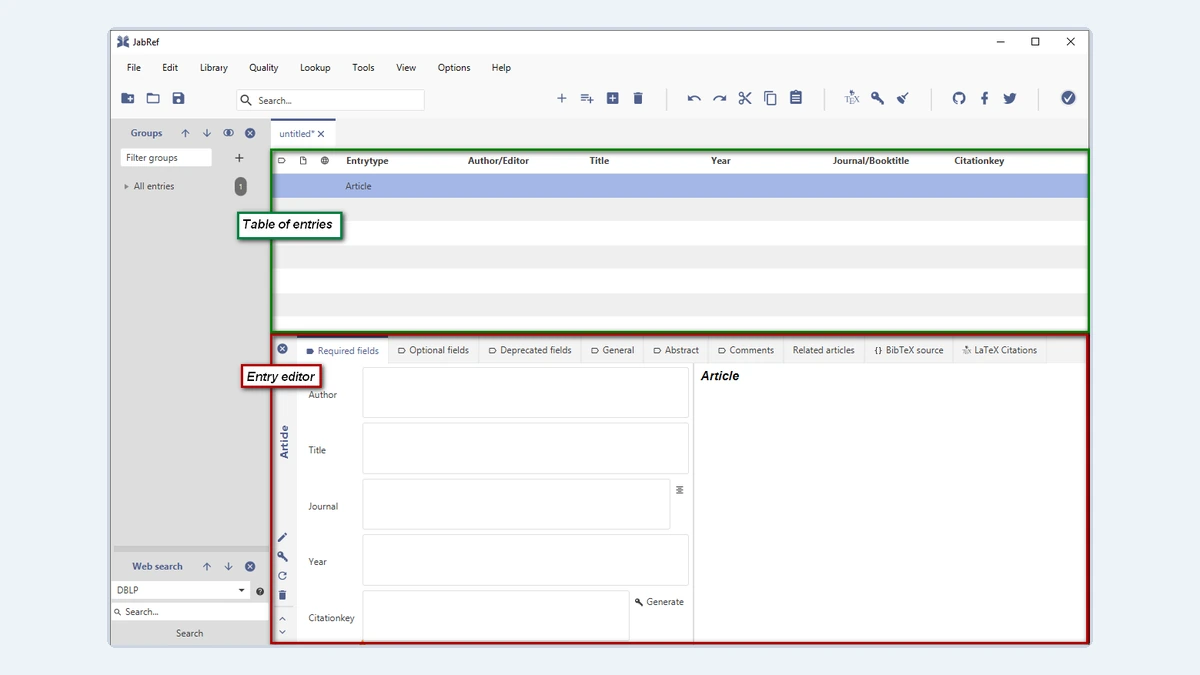The image size is (1200, 675).
Task: Click the pencil change entry type icon
Action: [x=282, y=538]
